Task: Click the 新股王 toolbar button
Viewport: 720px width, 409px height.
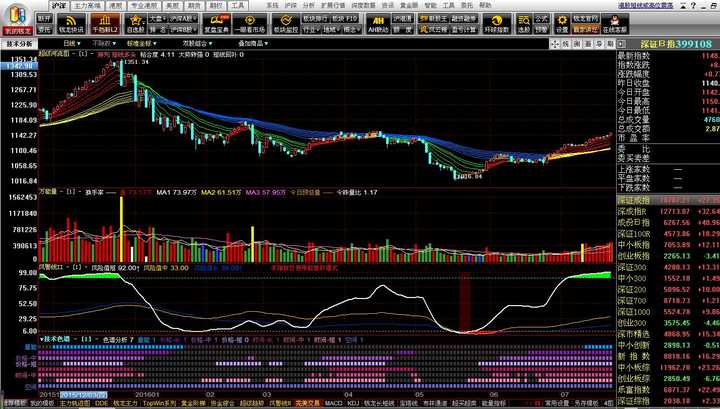Action: (433, 18)
